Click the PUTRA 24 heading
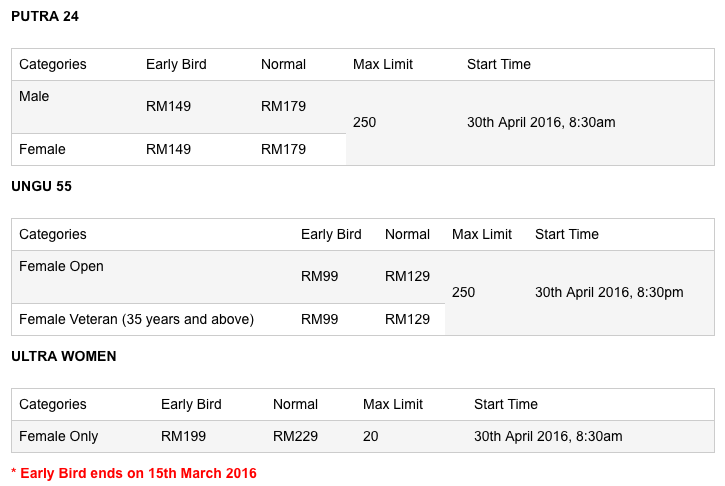725x486 pixels. 45,16
